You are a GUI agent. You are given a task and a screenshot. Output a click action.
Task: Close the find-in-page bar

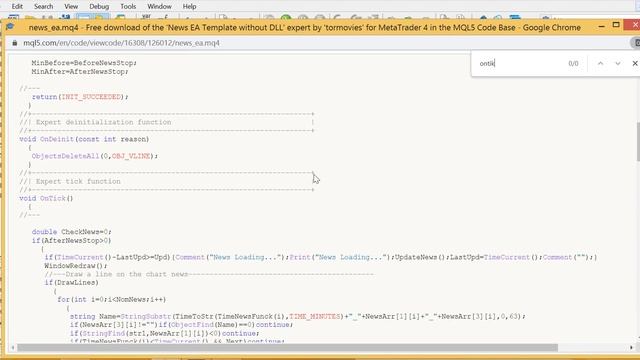pyautogui.click(x=635, y=63)
